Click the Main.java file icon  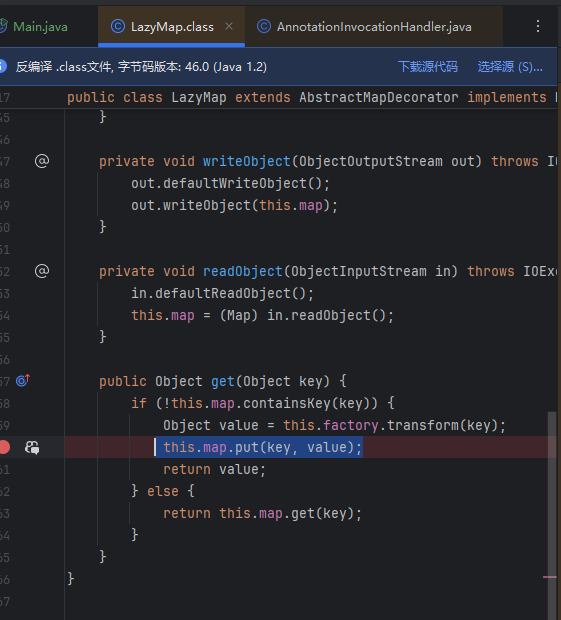tap(3, 26)
